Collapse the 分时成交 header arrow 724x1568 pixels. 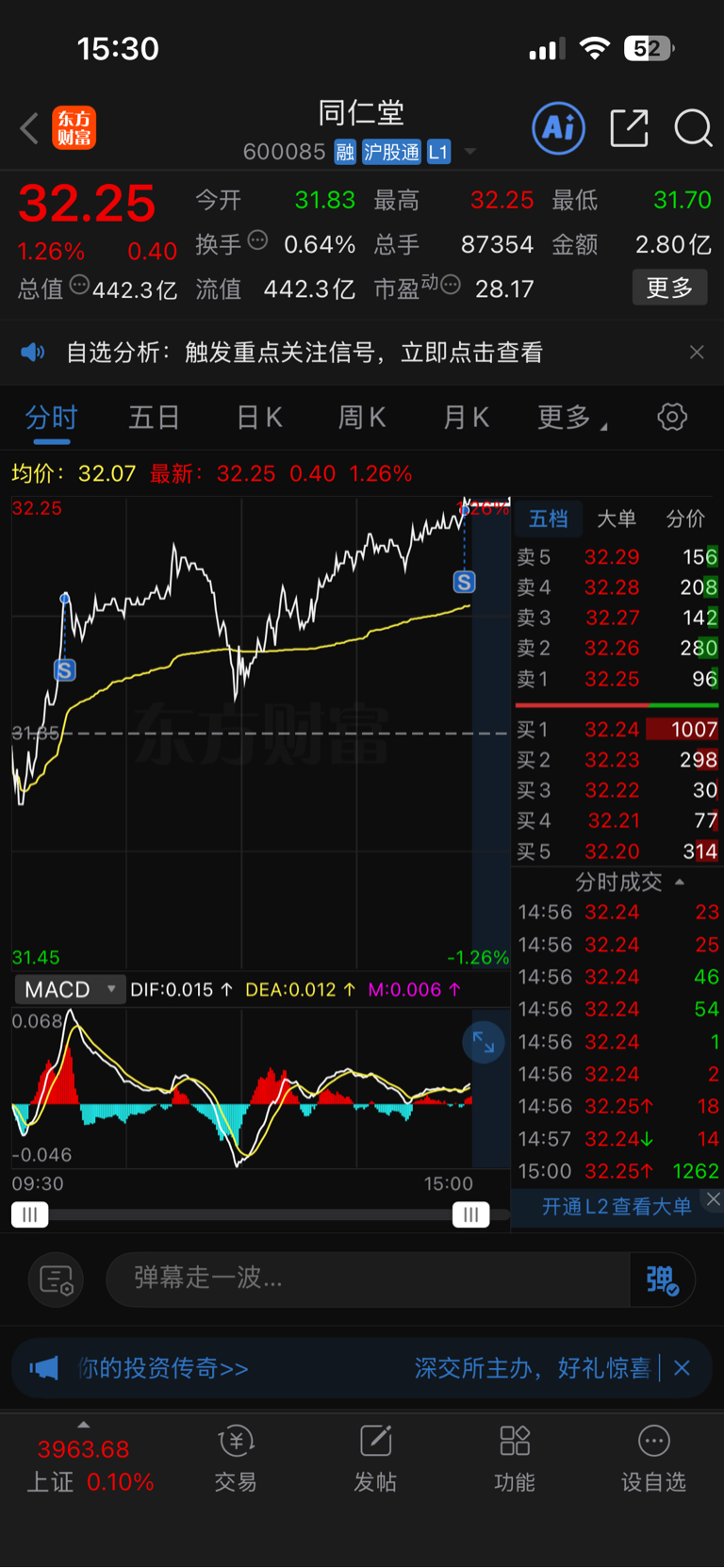coord(680,883)
